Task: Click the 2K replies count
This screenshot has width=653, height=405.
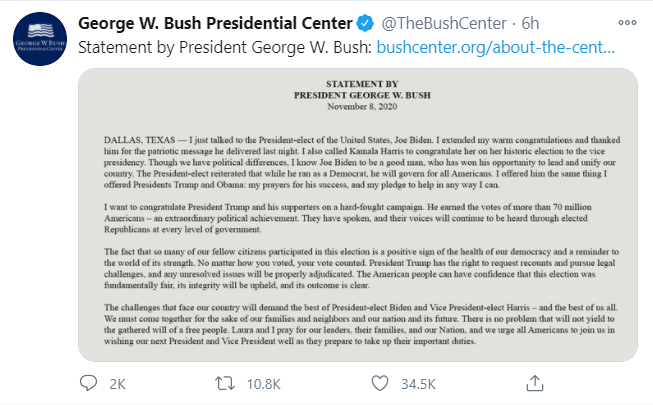Action: 117,382
